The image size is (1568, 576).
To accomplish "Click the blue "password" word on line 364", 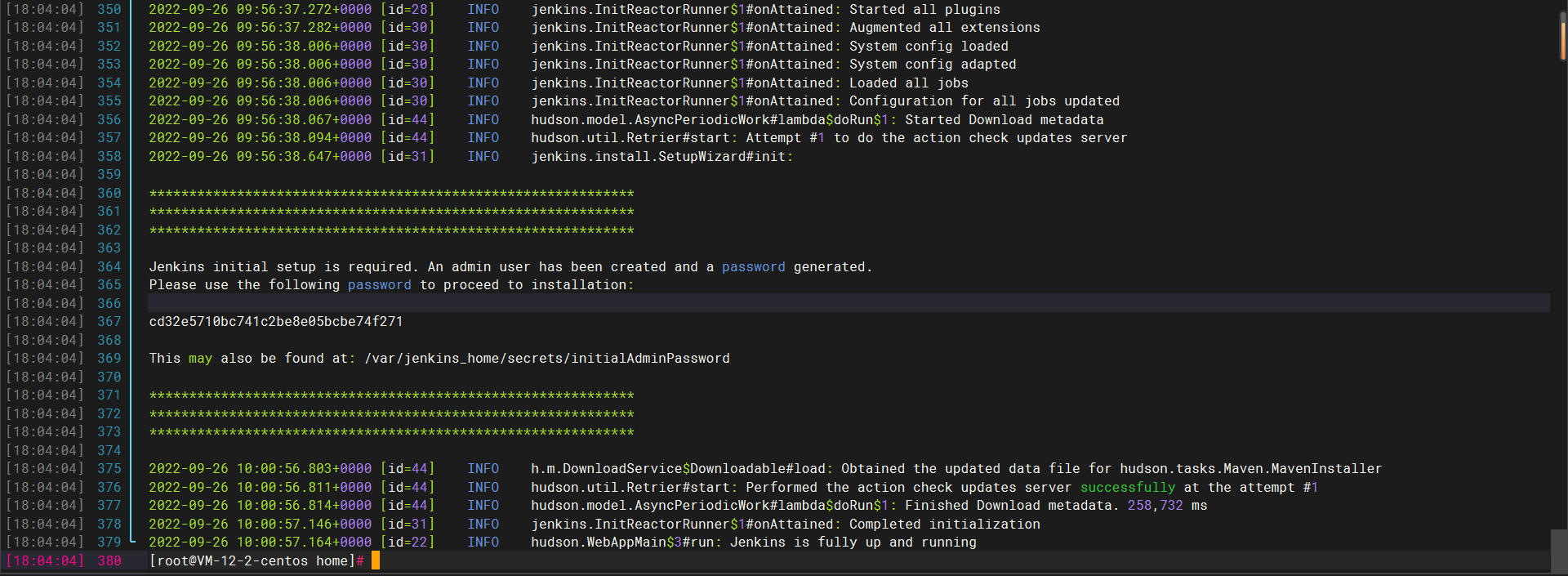I will point(753,267).
